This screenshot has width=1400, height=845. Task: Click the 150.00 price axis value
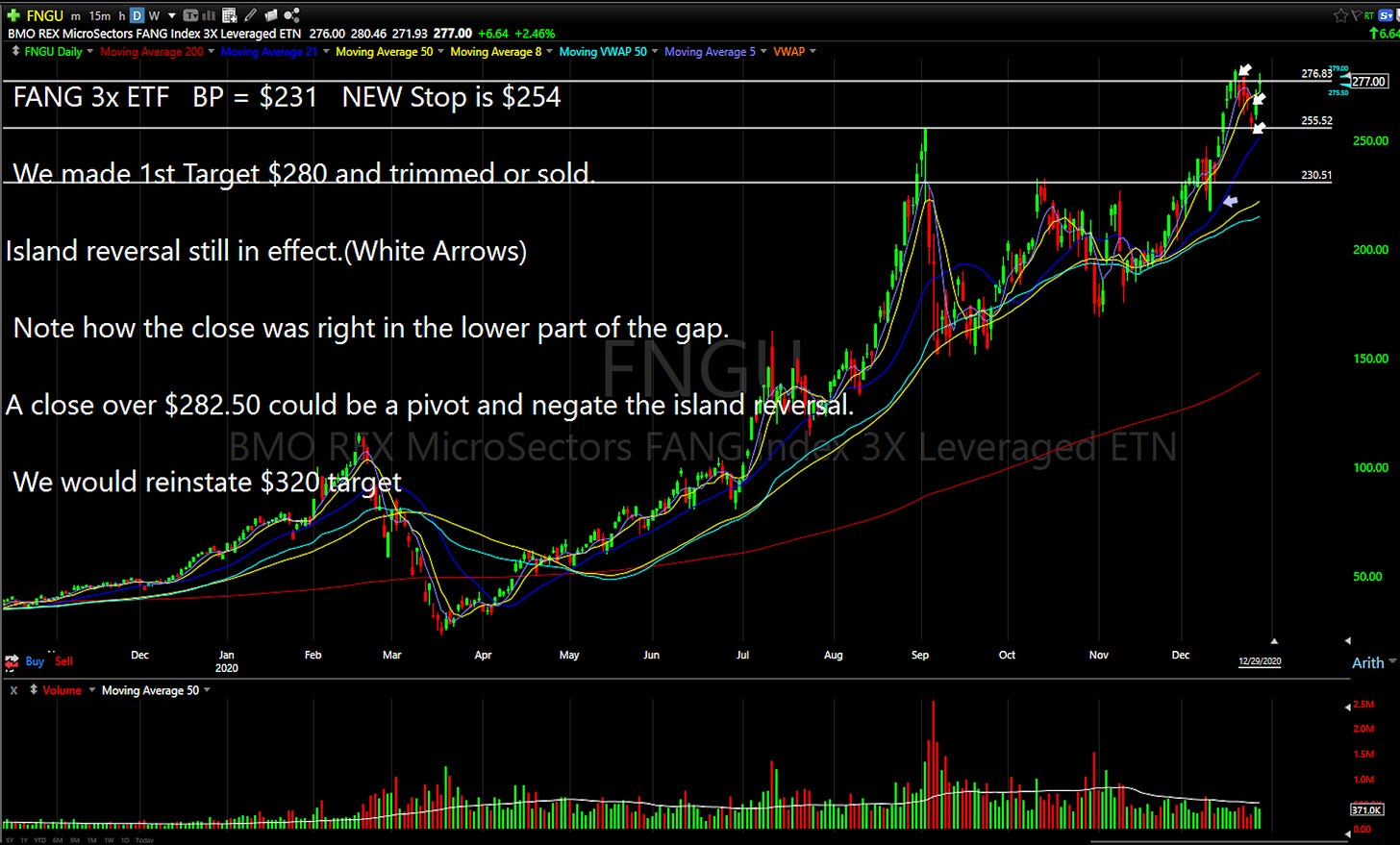[1370, 359]
